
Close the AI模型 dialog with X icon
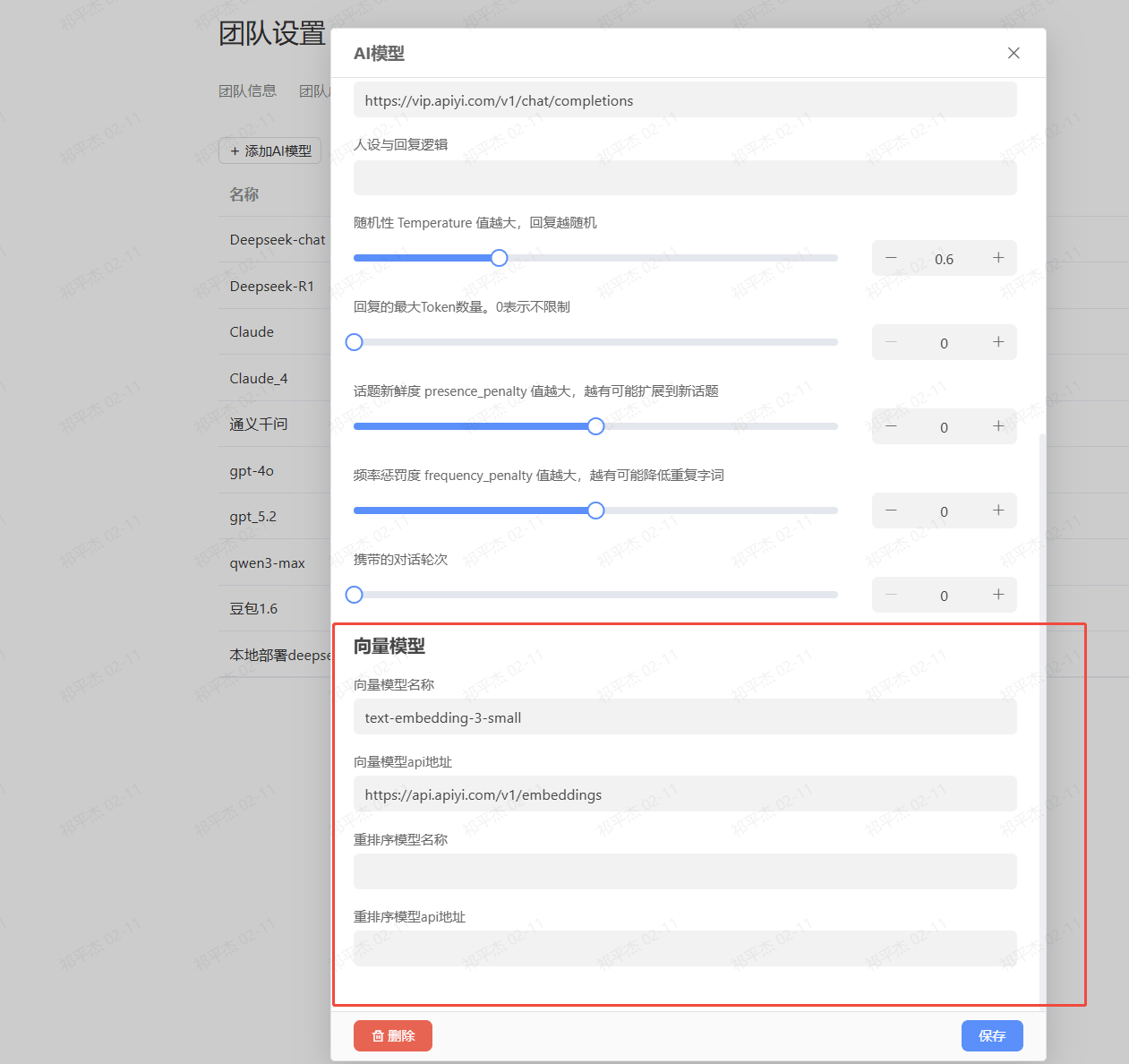point(1014,53)
